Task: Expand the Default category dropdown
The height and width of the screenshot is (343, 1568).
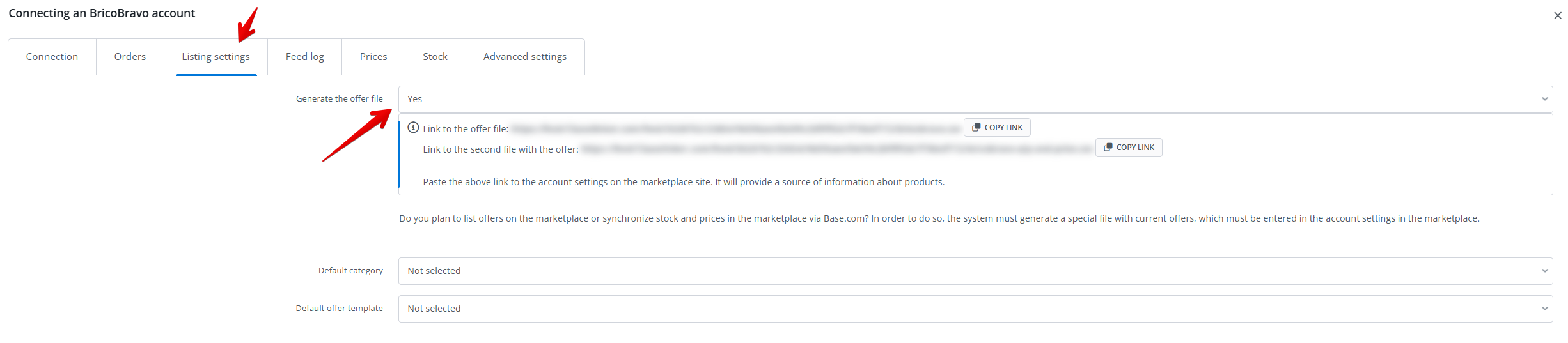Action: (x=975, y=271)
